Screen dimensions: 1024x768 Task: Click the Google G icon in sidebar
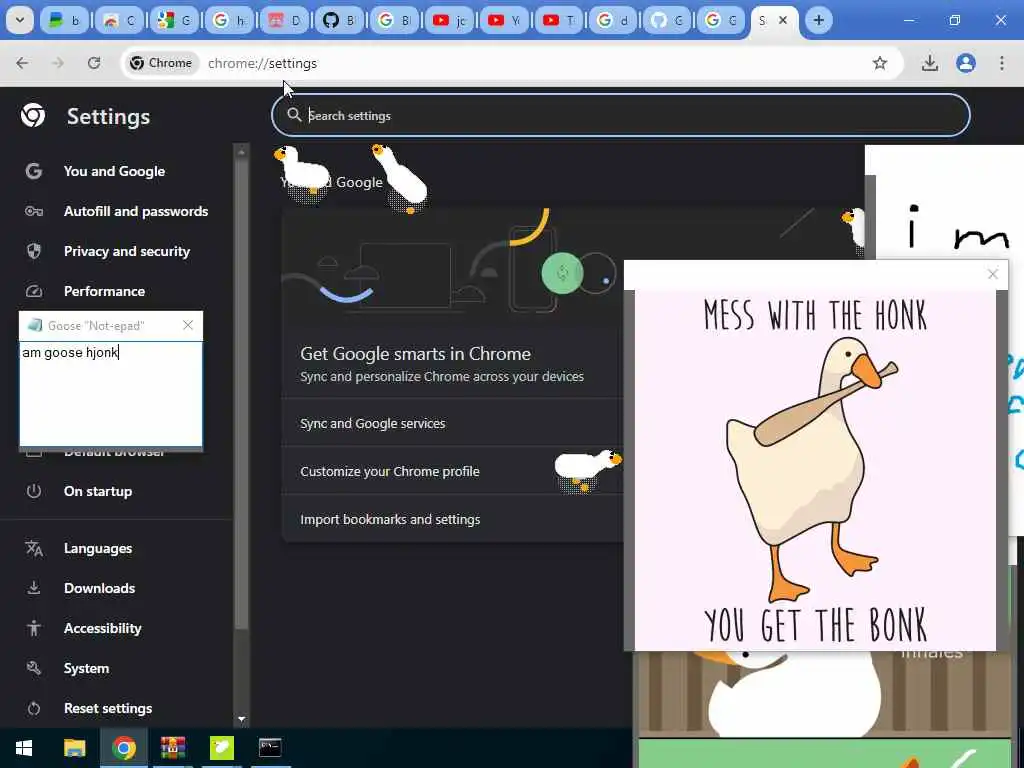[33, 171]
